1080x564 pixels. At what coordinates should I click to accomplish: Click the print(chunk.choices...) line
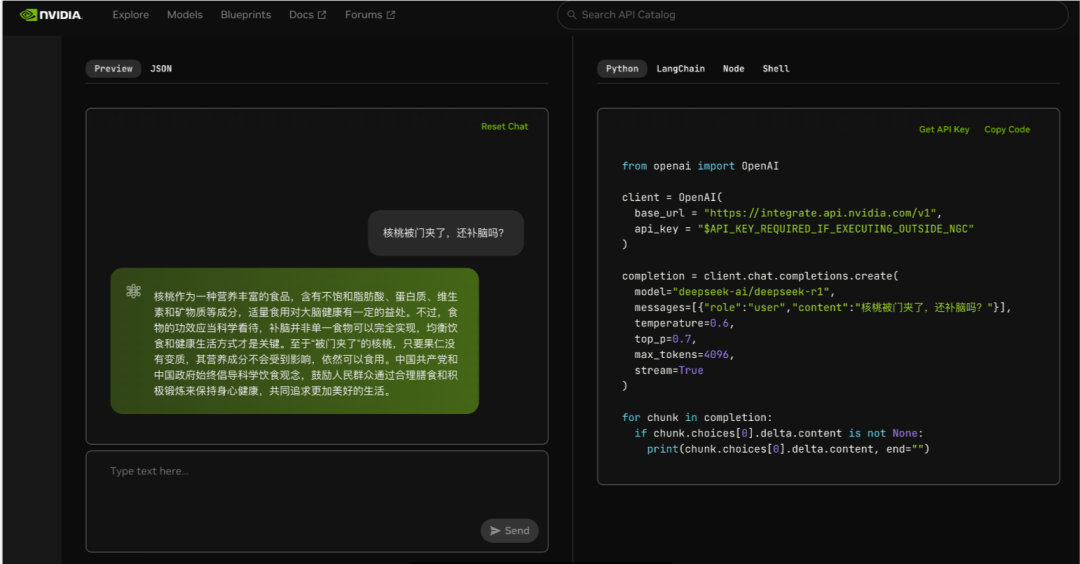tap(788, 449)
